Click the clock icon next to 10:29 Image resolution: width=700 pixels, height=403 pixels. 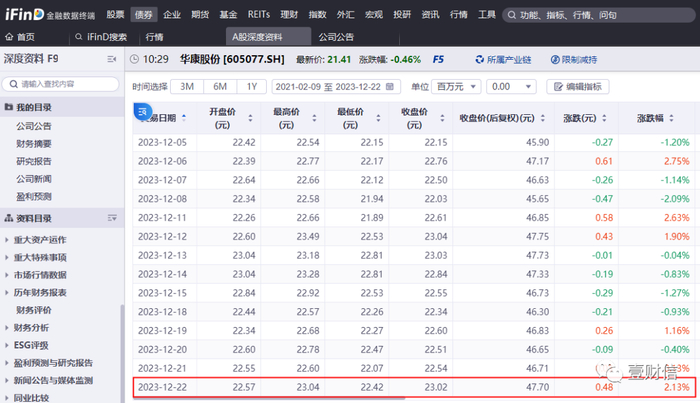134,59
